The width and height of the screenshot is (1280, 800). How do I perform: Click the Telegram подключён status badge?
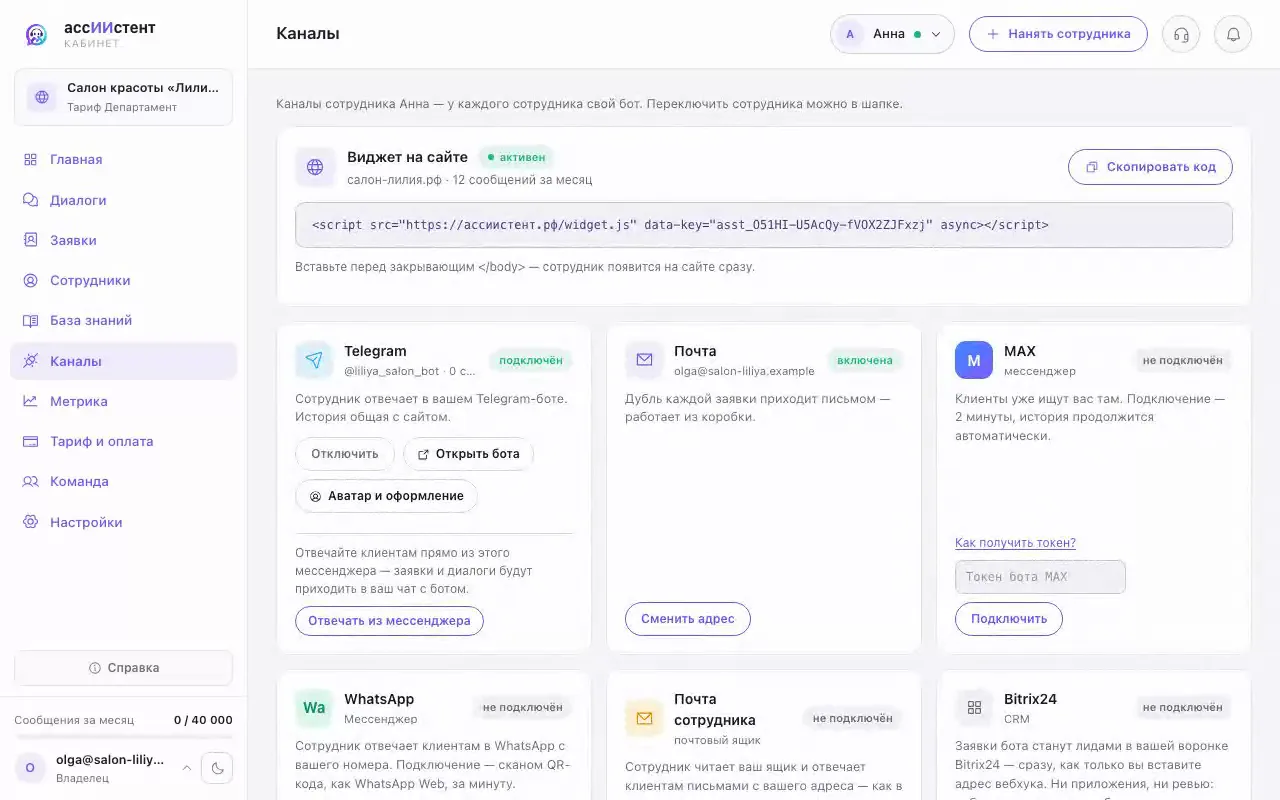(531, 360)
